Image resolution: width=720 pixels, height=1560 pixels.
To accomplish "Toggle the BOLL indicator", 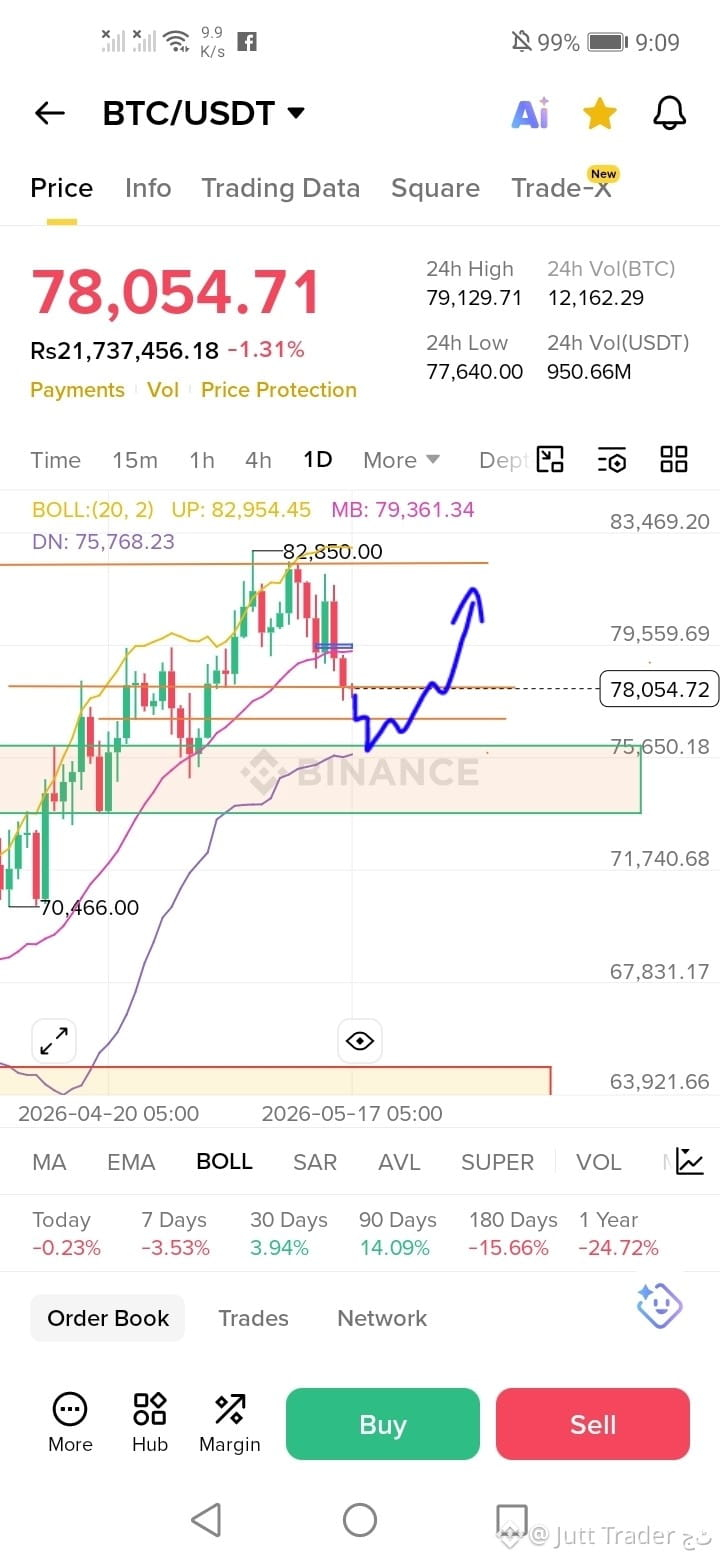I will click(x=225, y=1162).
